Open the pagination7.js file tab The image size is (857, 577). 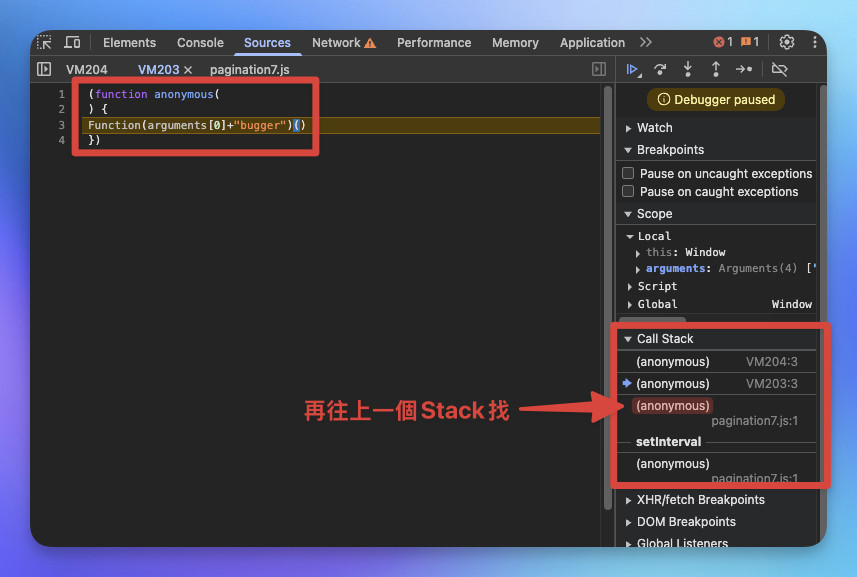click(250, 70)
